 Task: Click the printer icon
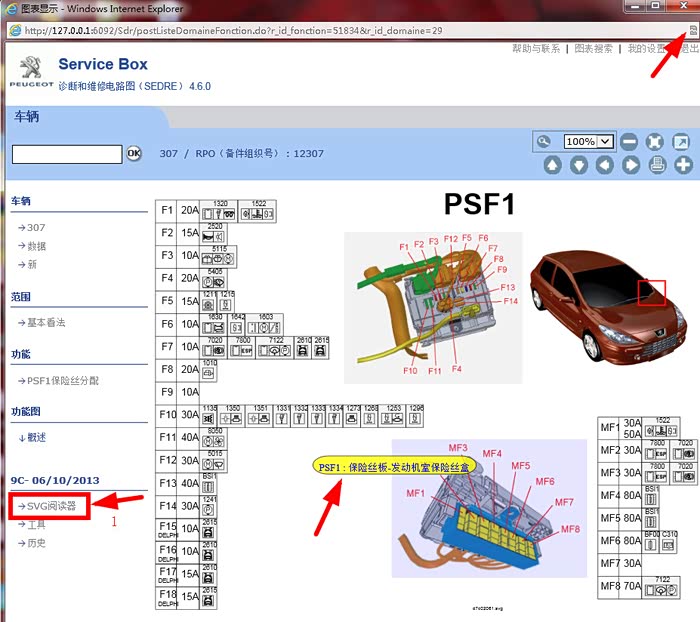pos(657,165)
